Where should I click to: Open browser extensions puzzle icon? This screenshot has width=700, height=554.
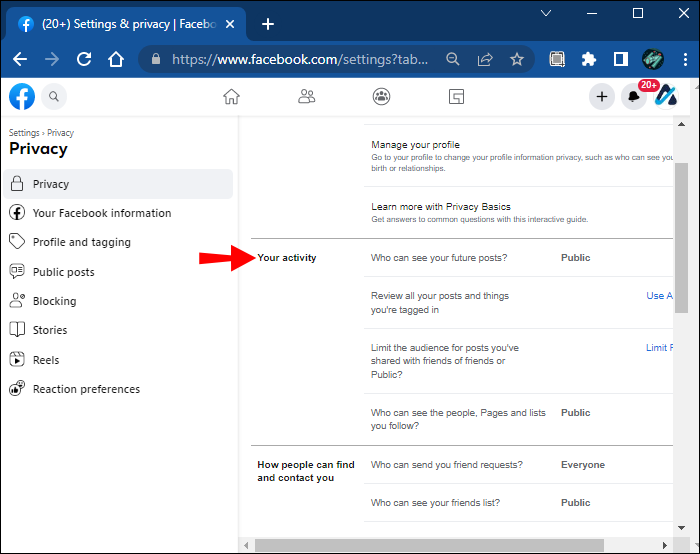(589, 59)
